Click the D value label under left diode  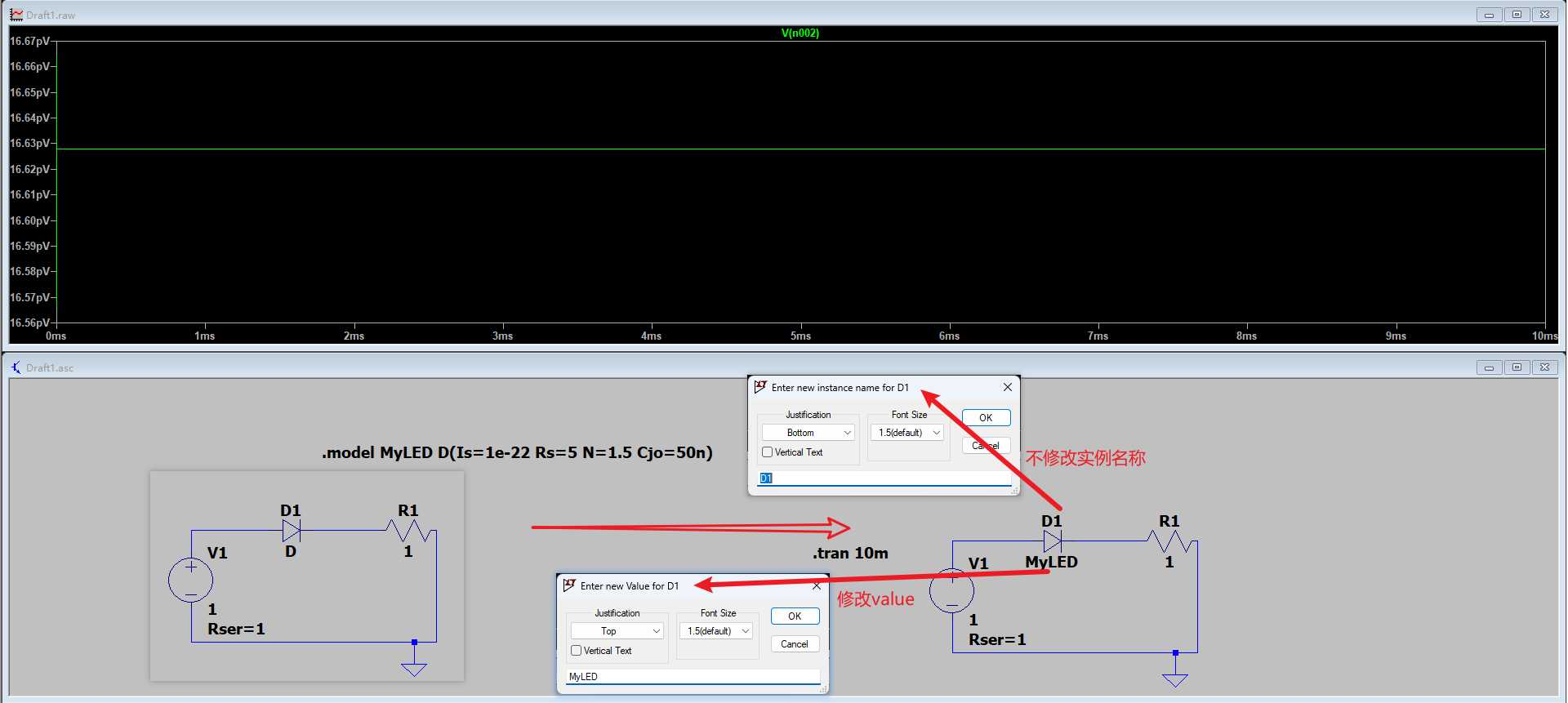[291, 552]
